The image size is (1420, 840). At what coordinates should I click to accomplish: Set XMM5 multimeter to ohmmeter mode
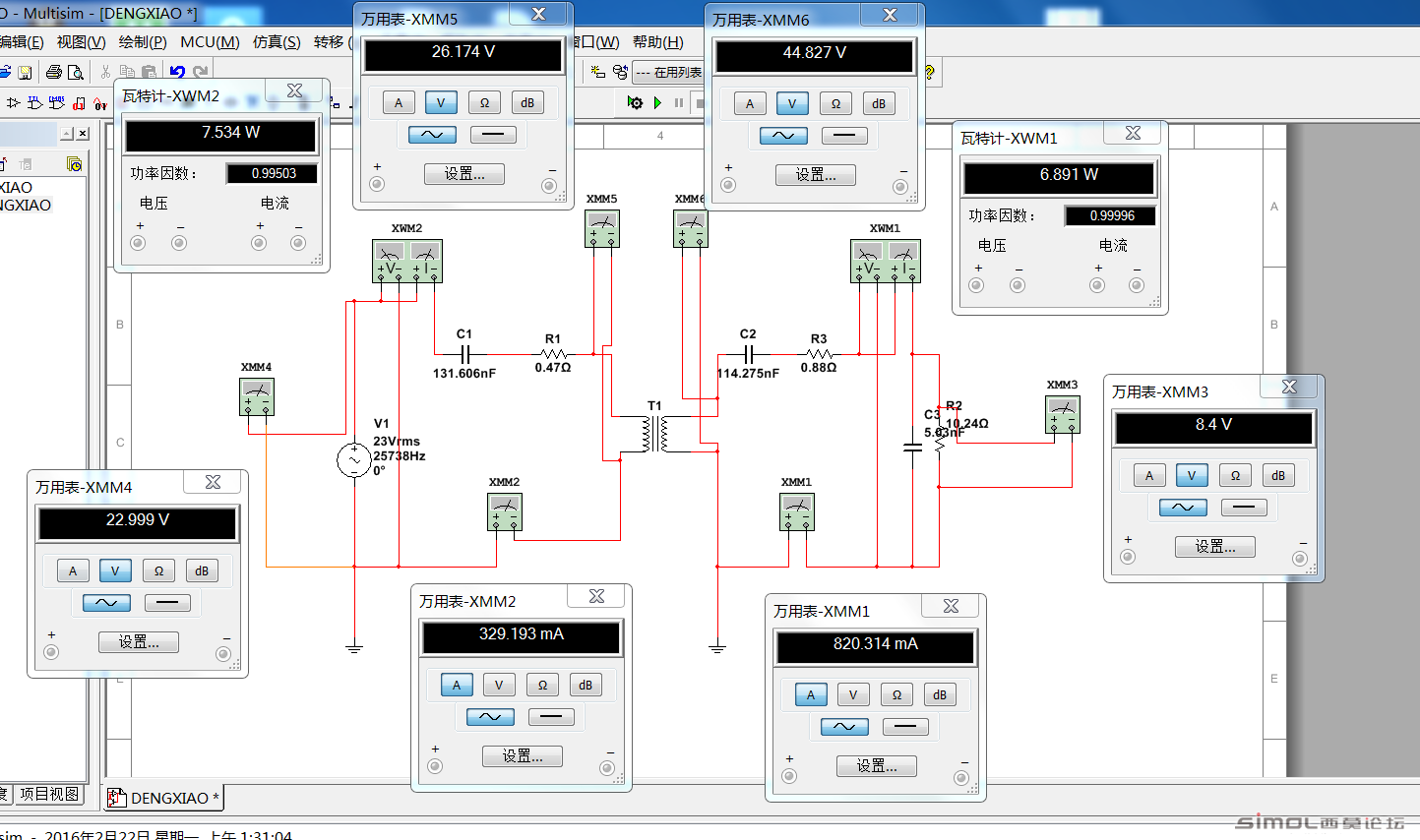click(484, 102)
